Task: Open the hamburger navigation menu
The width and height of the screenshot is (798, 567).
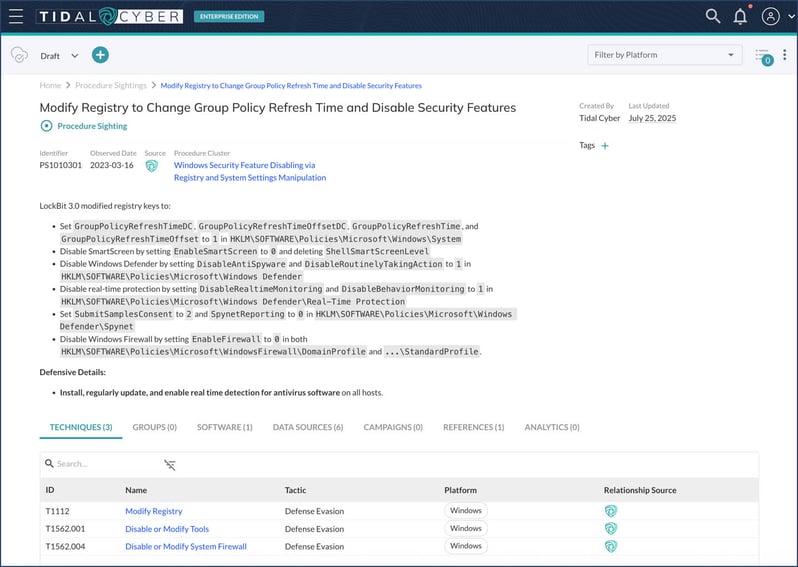Action: [x=16, y=16]
